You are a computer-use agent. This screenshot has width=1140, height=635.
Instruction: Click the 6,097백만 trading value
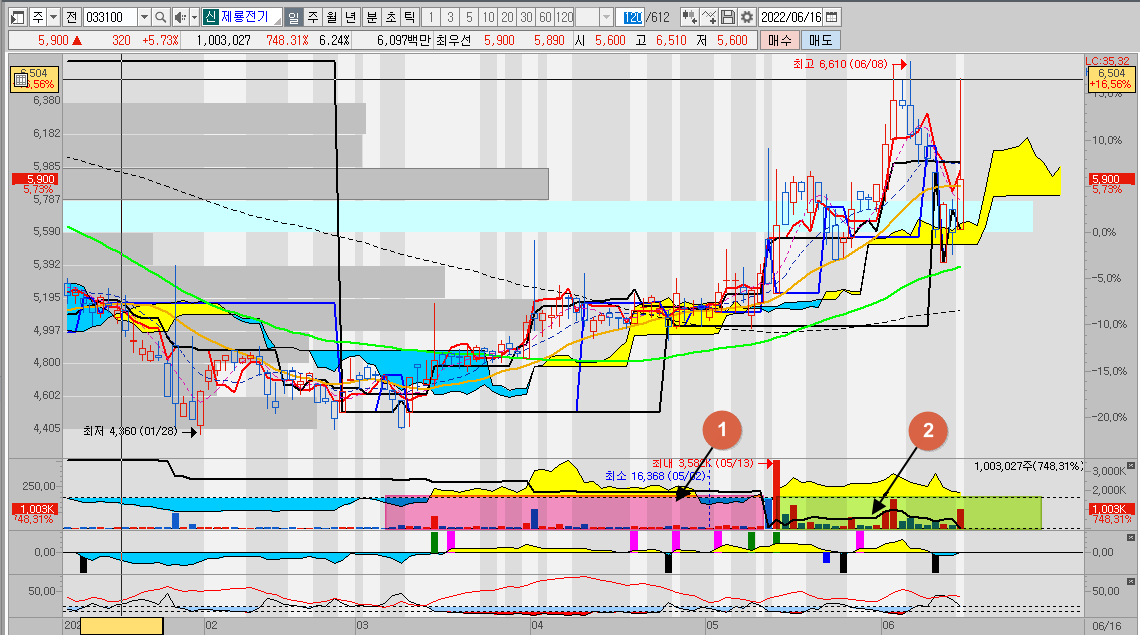coord(404,40)
